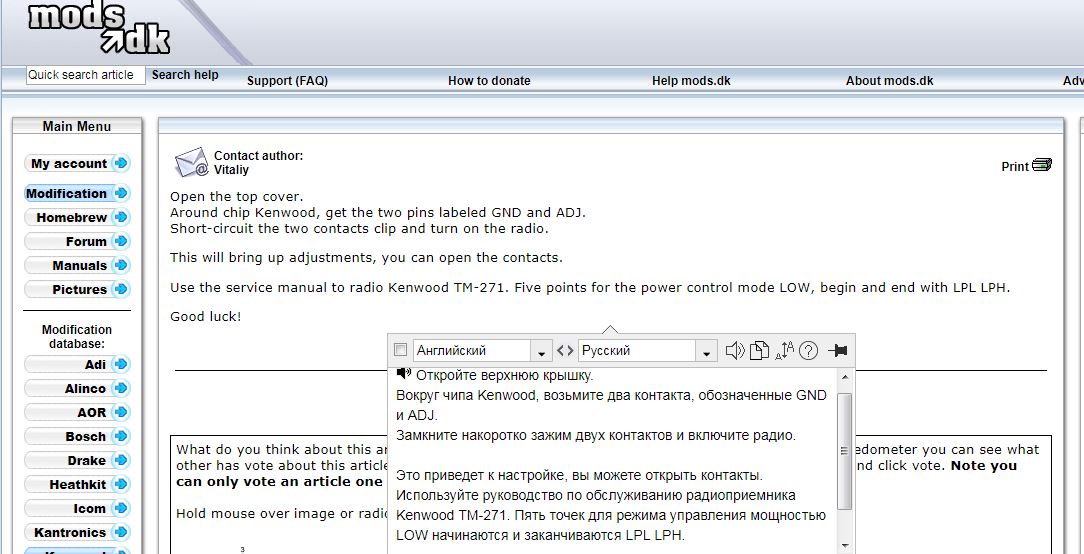Open Forum menu item
The height and width of the screenshot is (554, 1084).
[x=77, y=241]
